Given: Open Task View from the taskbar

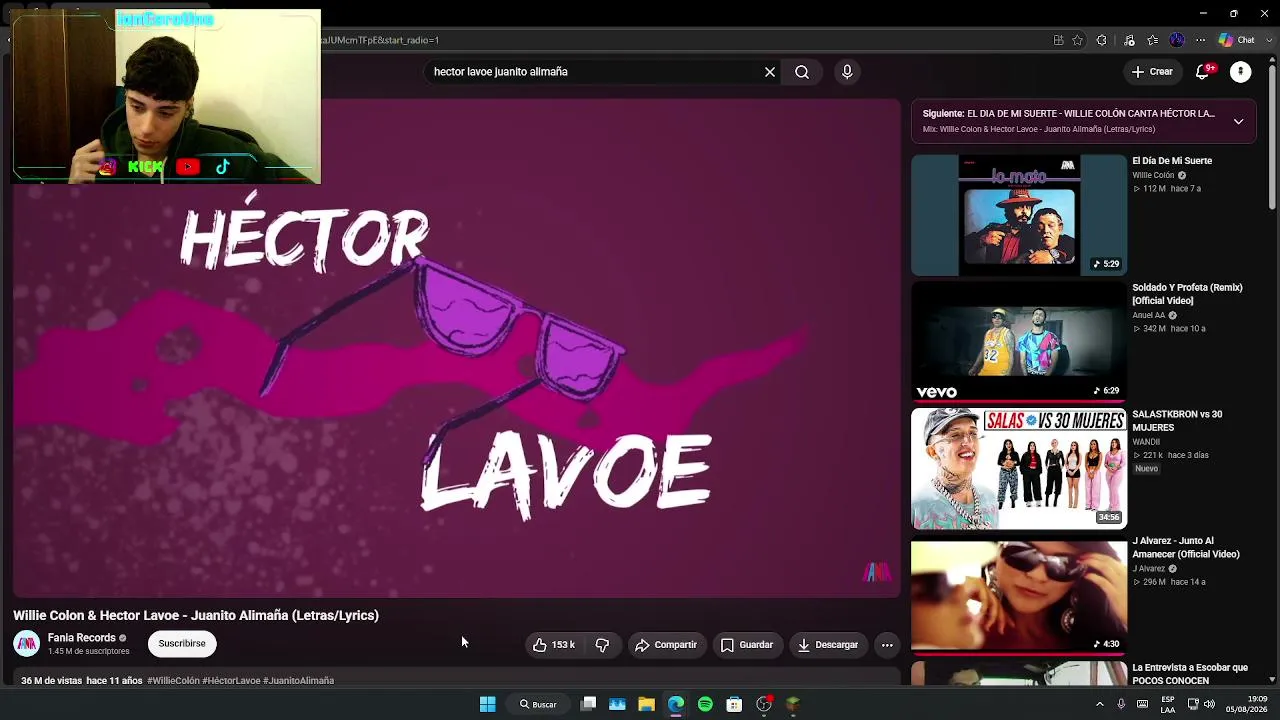Looking at the screenshot, I should click(589, 704).
